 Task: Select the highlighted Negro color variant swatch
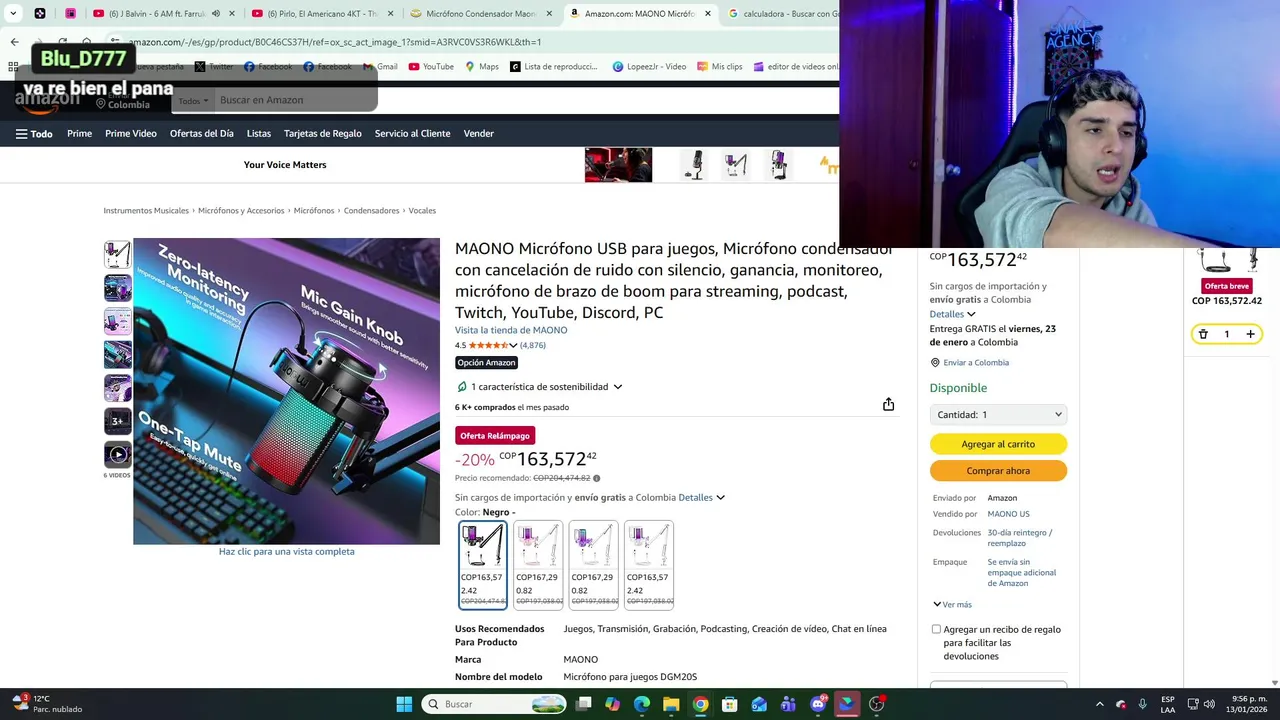tap(482, 565)
